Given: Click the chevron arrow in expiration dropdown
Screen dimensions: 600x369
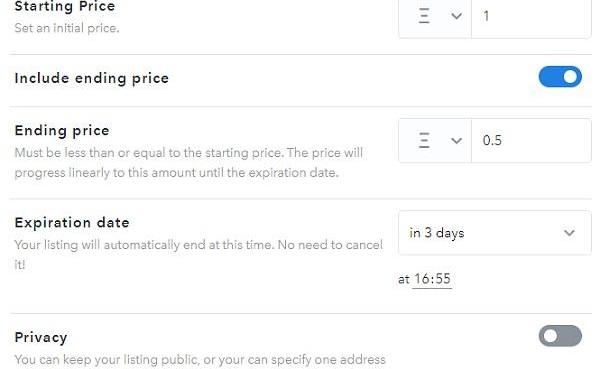Looking at the screenshot, I should tap(569, 233).
